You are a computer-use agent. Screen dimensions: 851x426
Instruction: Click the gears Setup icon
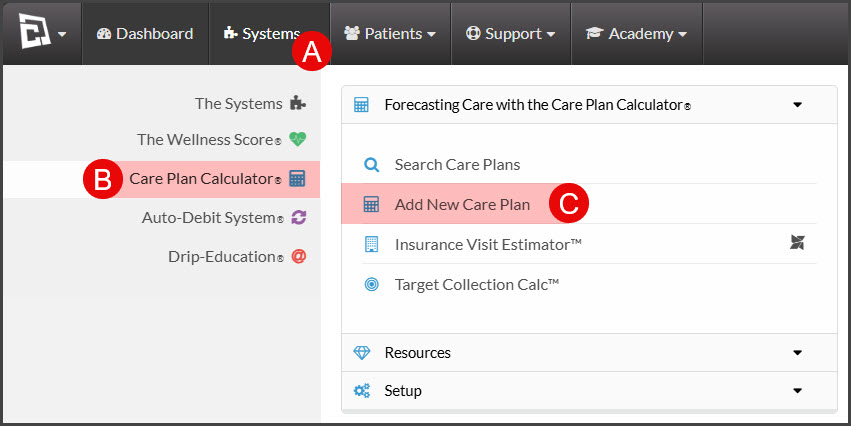pos(361,390)
